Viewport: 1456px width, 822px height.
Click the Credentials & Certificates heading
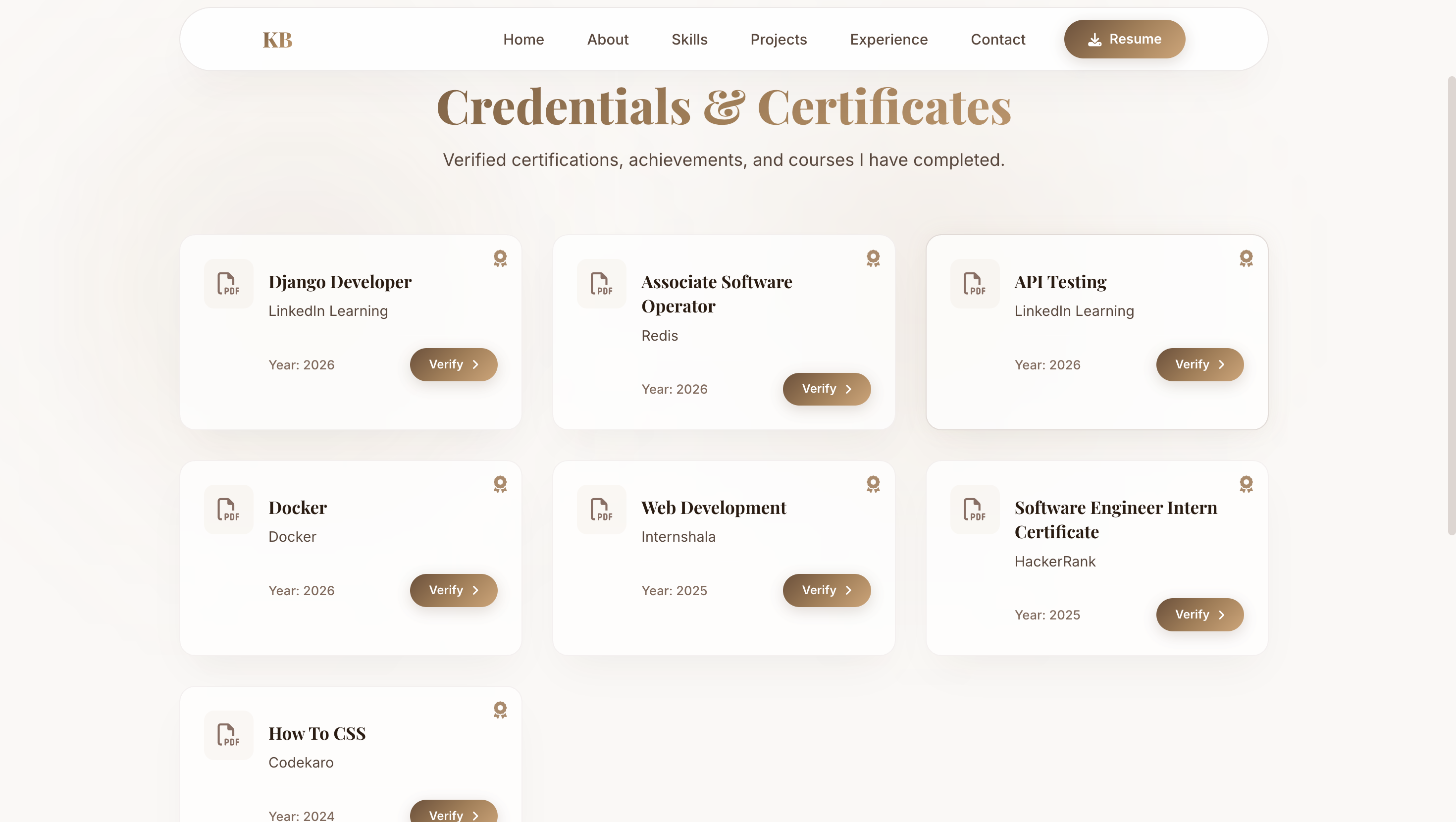pos(724,107)
